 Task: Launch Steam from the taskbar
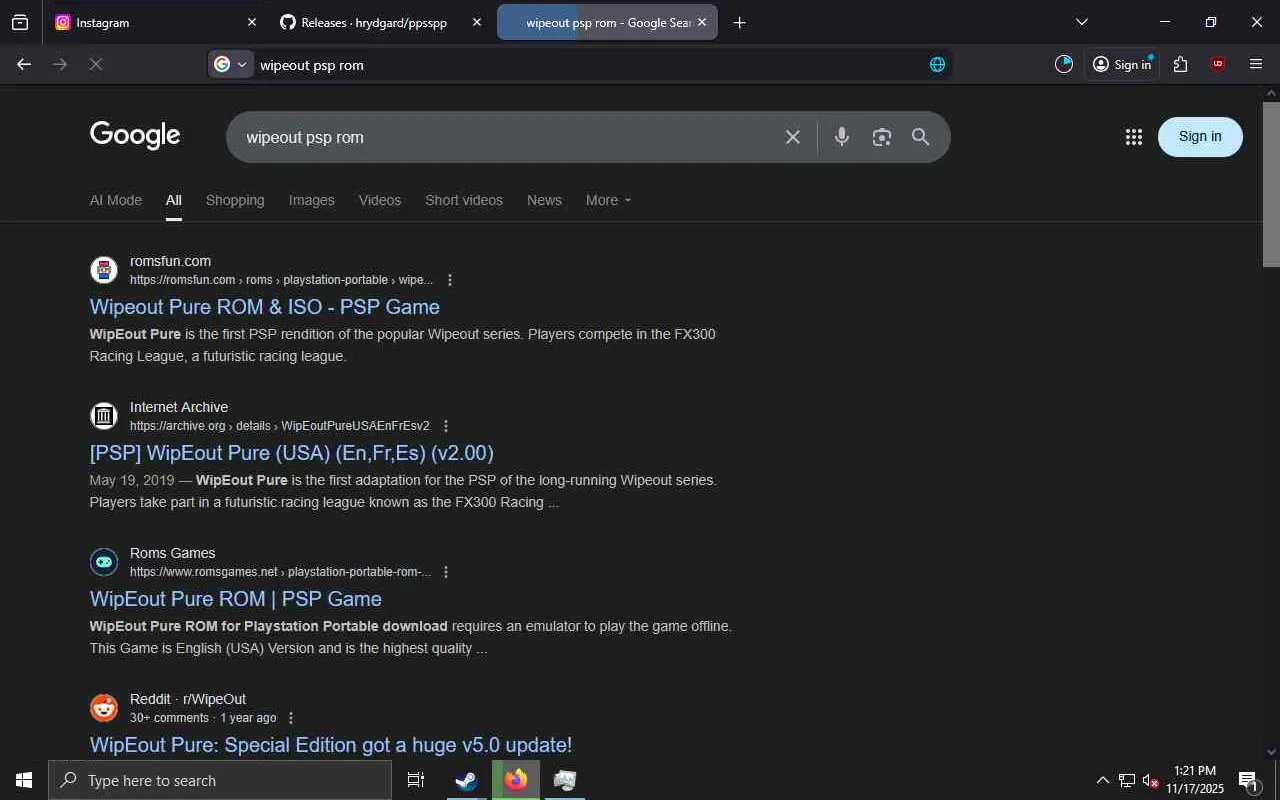point(466,780)
